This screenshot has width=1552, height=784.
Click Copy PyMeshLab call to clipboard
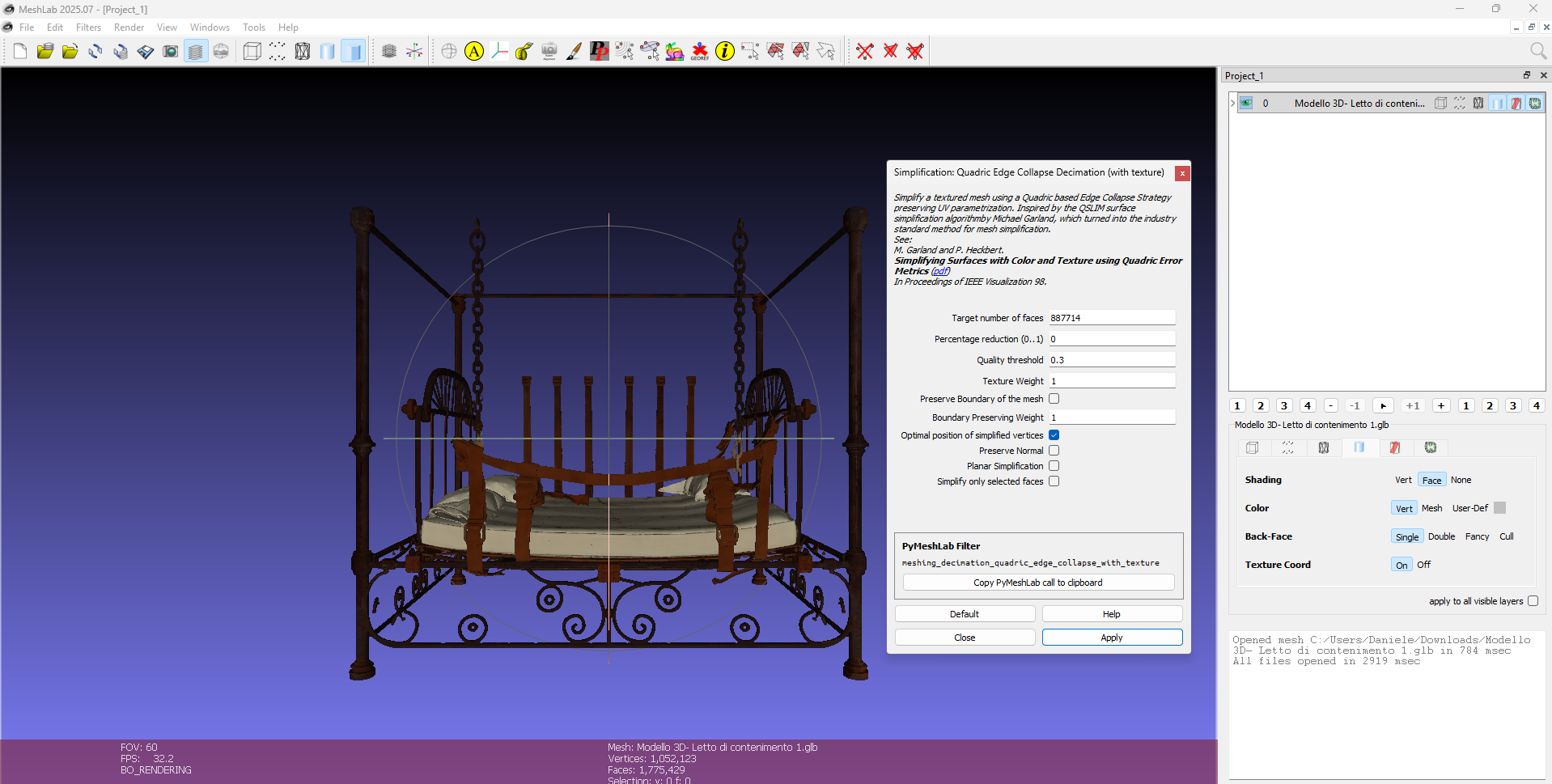(x=1038, y=583)
